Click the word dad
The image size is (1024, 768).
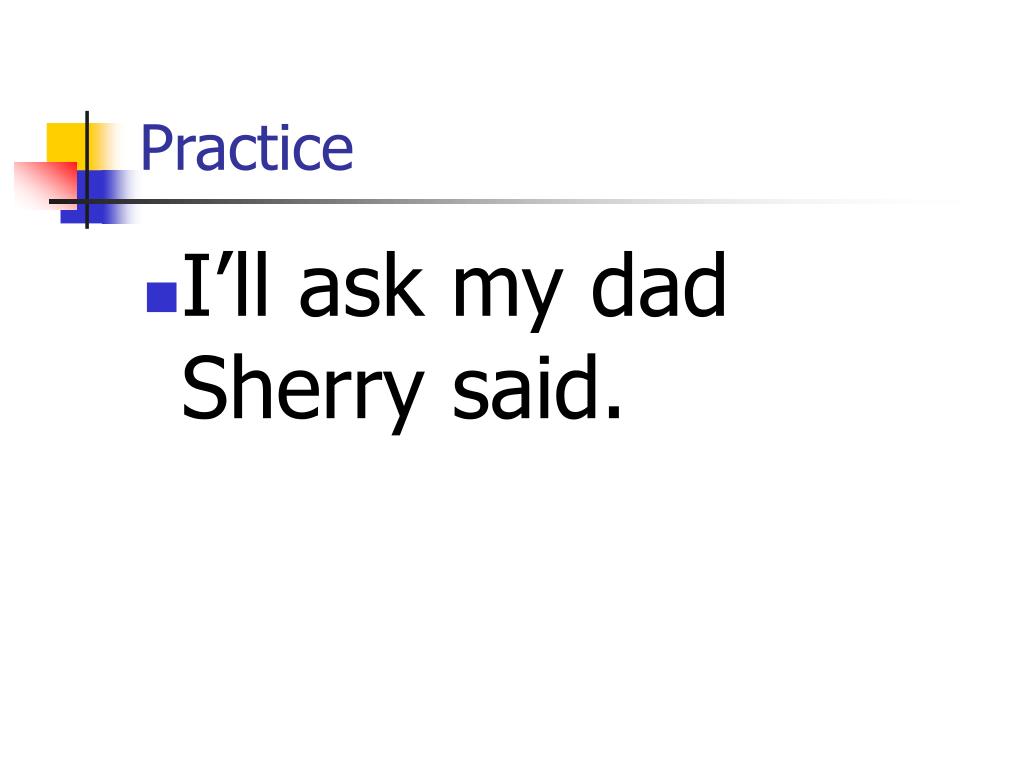[x=658, y=285]
